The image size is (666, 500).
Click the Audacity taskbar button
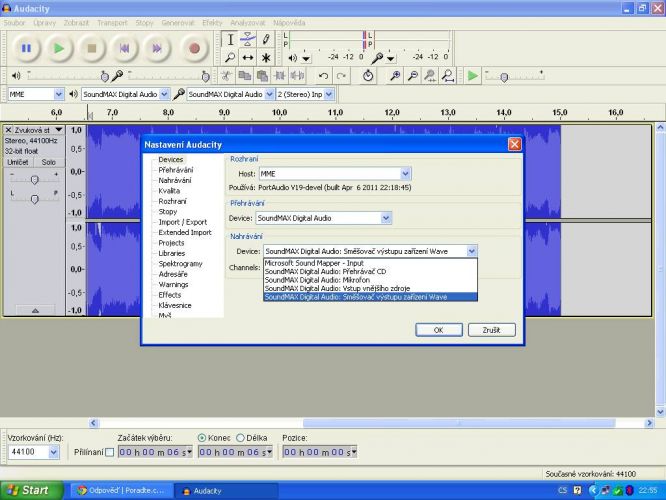point(227,491)
